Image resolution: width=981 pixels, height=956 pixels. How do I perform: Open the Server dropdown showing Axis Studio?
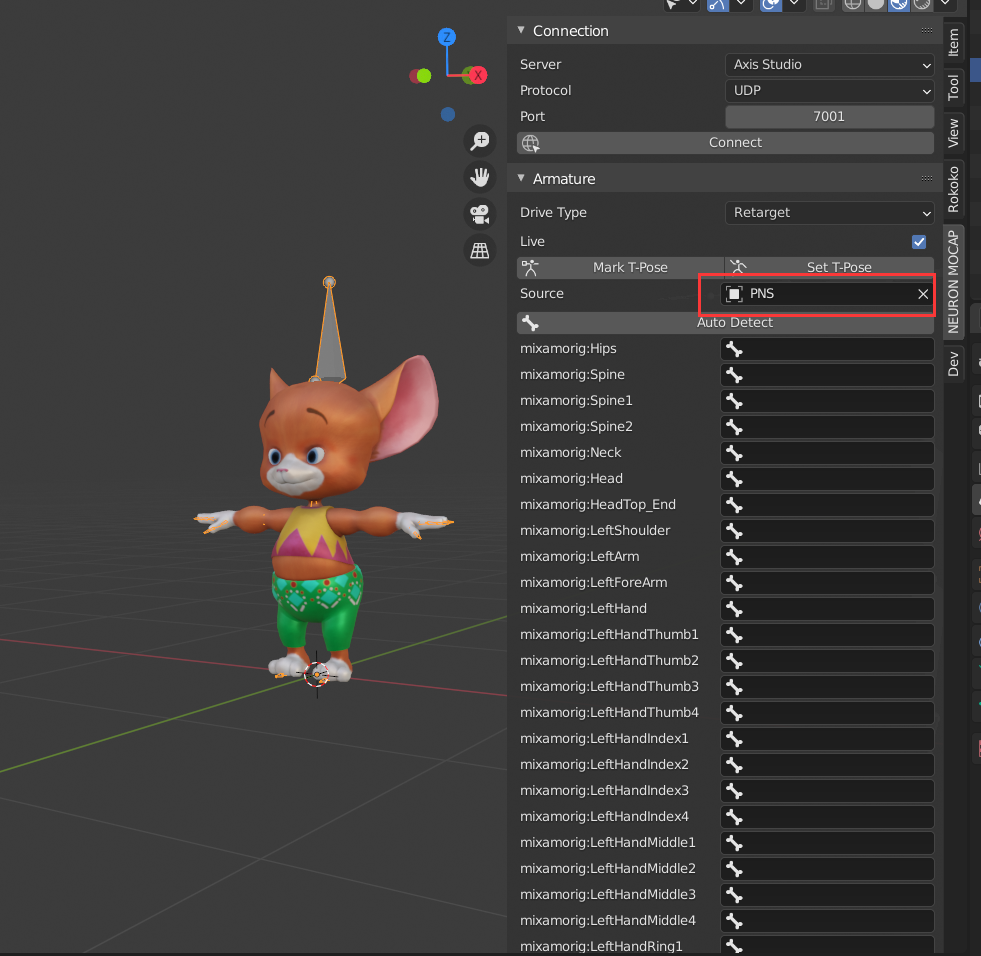[828, 64]
